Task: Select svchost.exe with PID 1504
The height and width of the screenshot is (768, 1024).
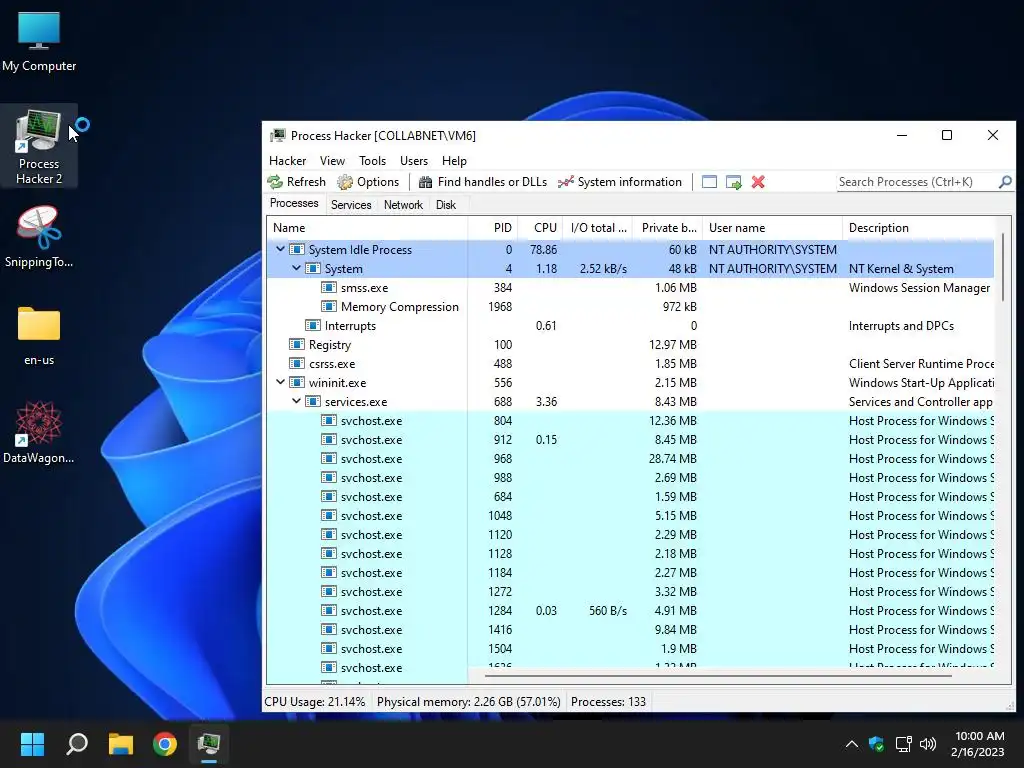Action: click(630, 648)
